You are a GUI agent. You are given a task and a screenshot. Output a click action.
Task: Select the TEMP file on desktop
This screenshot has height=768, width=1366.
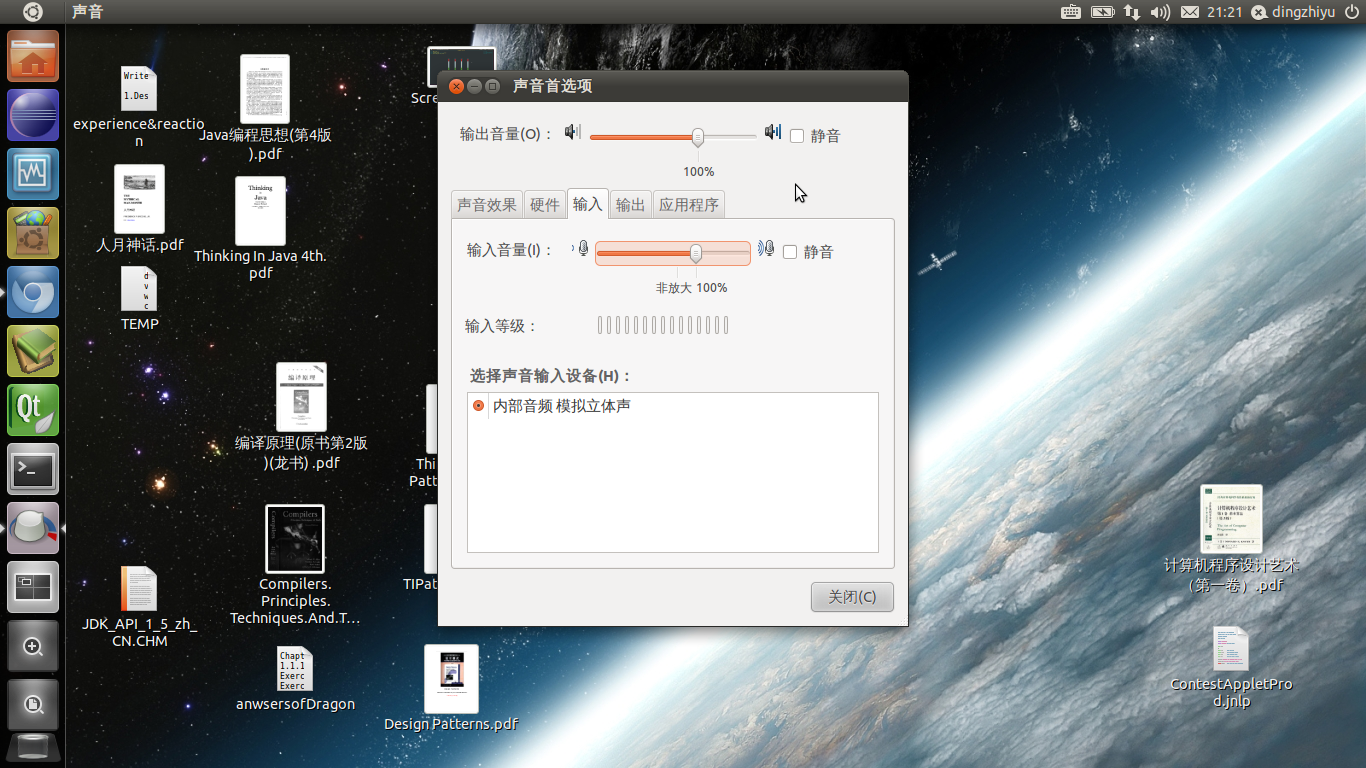[x=140, y=299]
